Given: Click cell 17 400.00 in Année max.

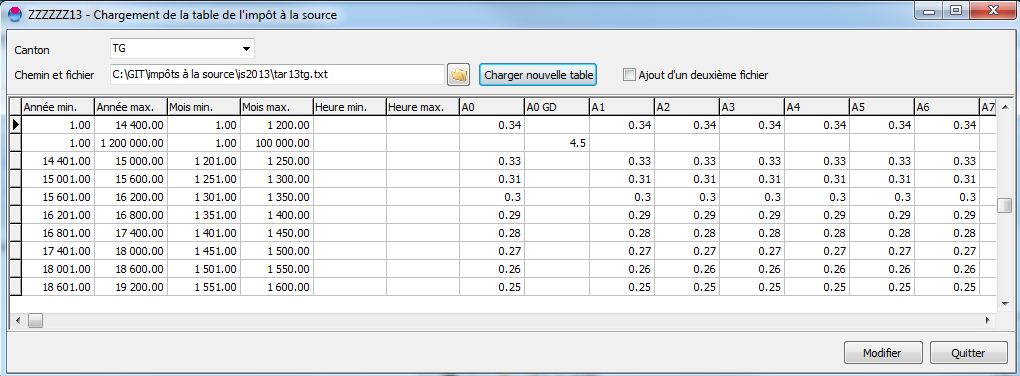Looking at the screenshot, I should click(131, 233).
